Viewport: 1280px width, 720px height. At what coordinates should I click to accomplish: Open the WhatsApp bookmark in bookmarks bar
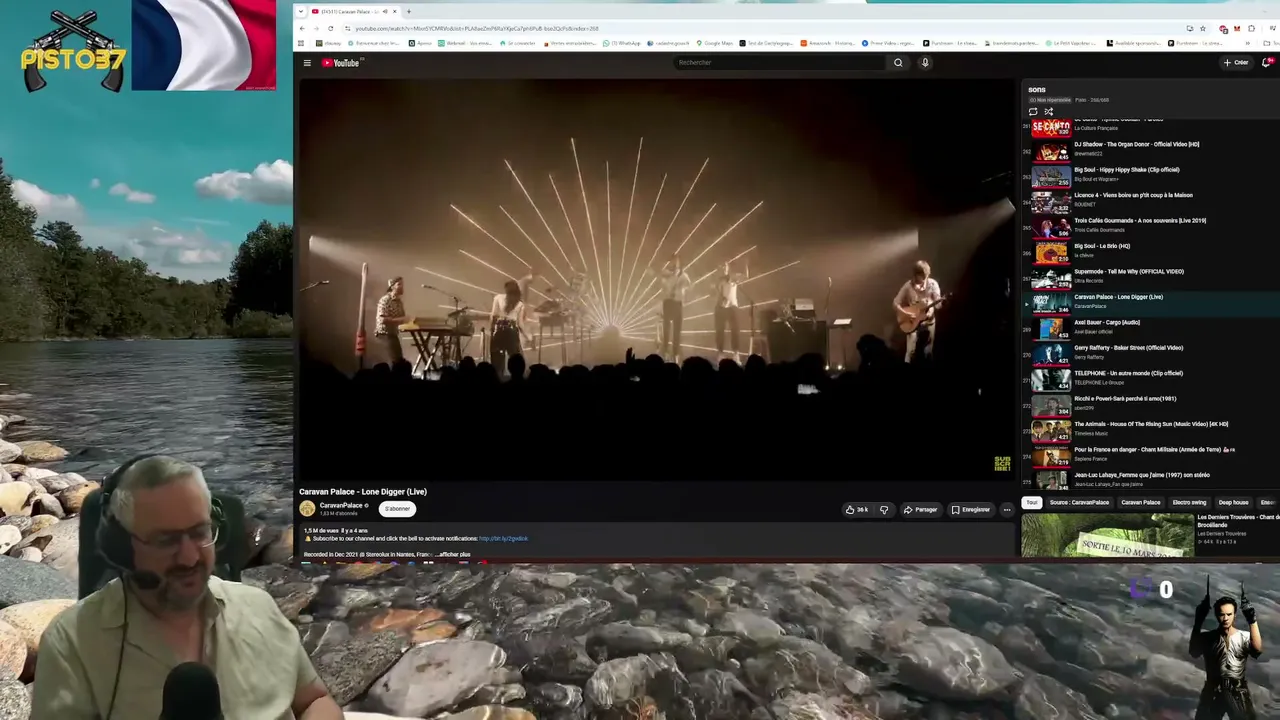pos(620,43)
